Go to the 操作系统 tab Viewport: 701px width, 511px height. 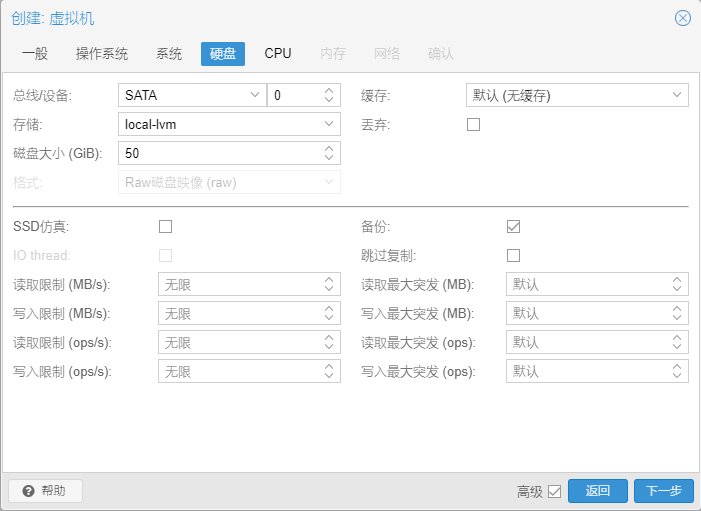click(x=102, y=54)
